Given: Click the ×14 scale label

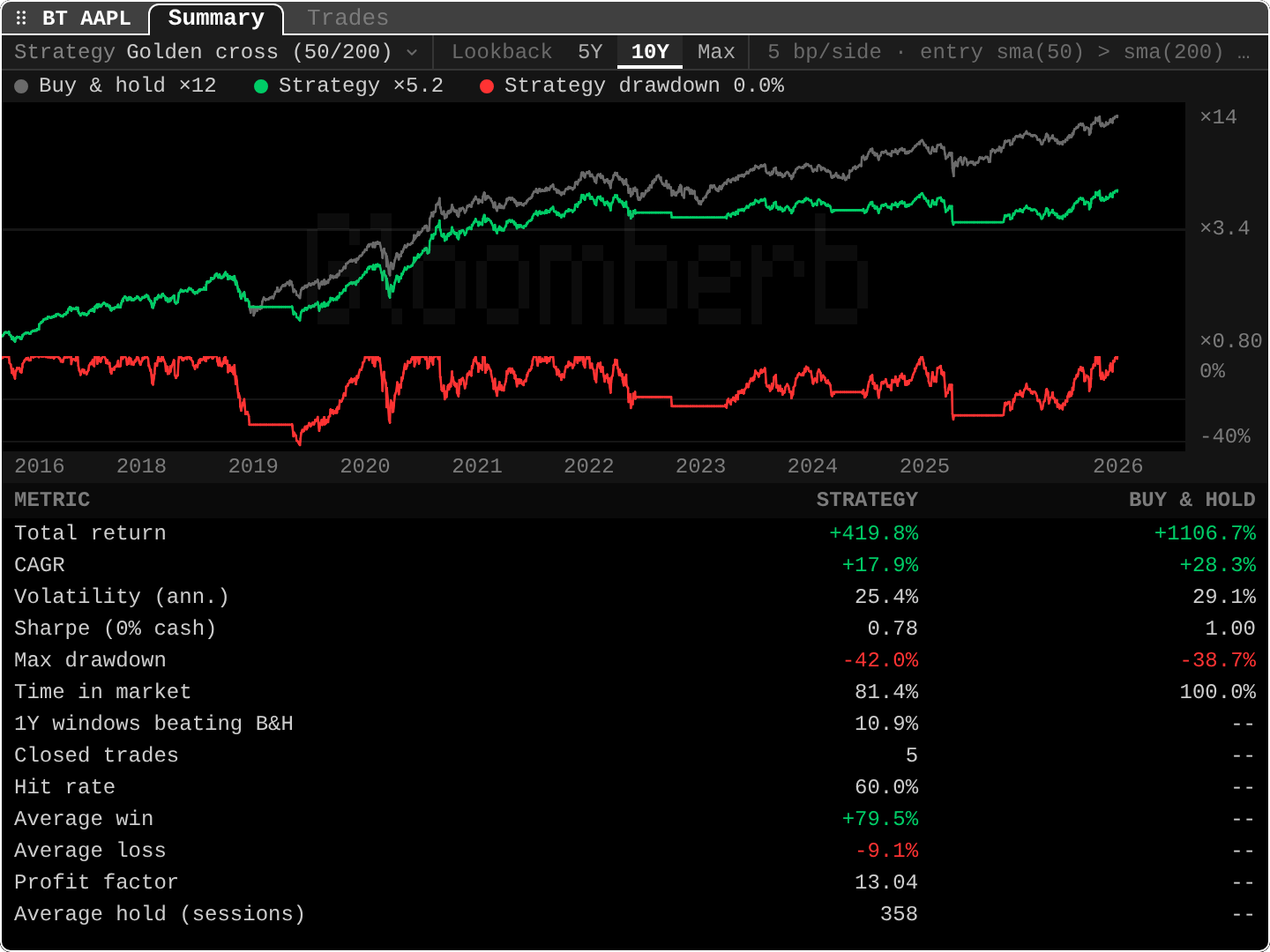Looking at the screenshot, I should pos(1219,117).
